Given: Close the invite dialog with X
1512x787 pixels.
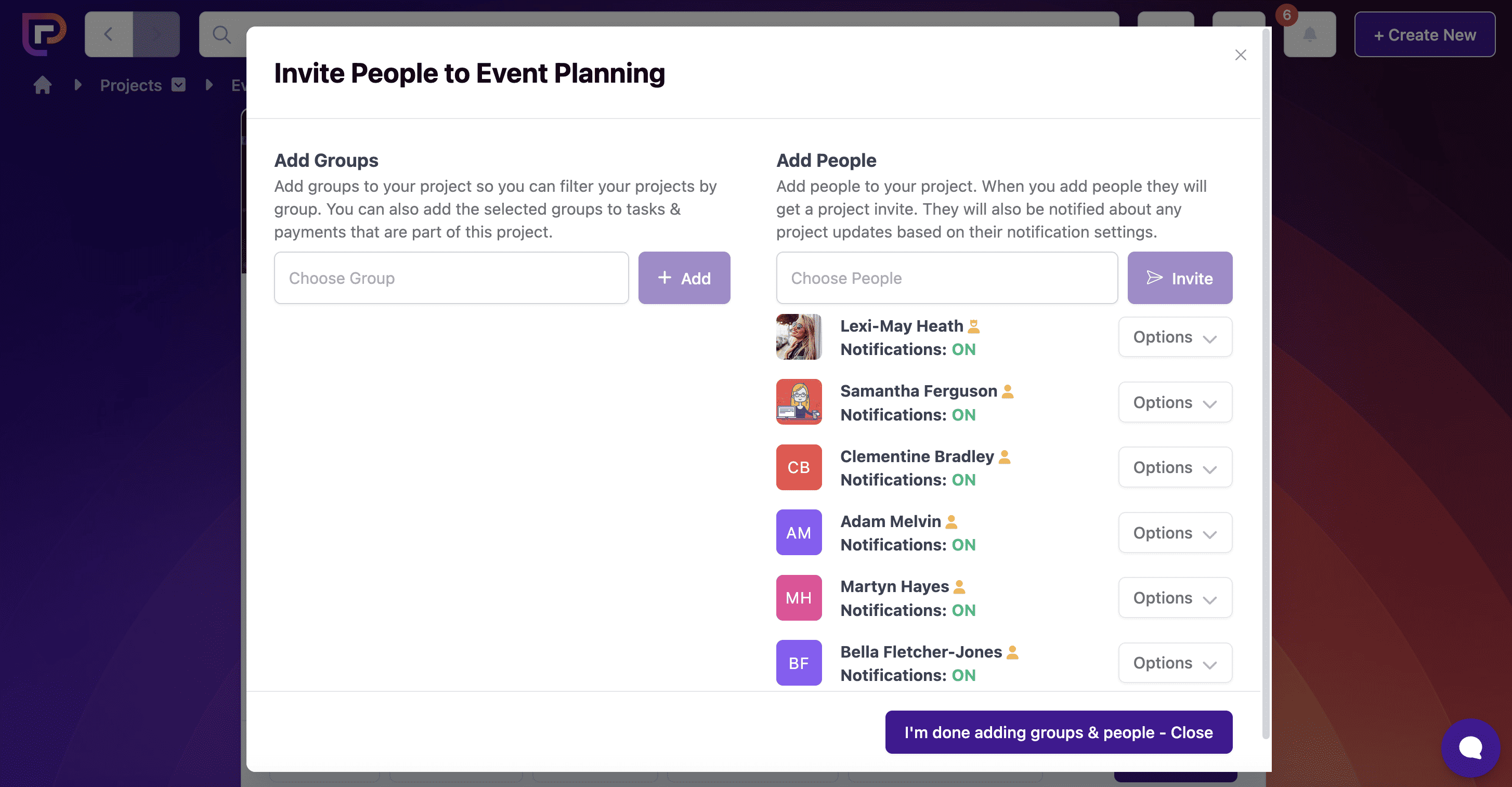Looking at the screenshot, I should pyautogui.click(x=1240, y=55).
